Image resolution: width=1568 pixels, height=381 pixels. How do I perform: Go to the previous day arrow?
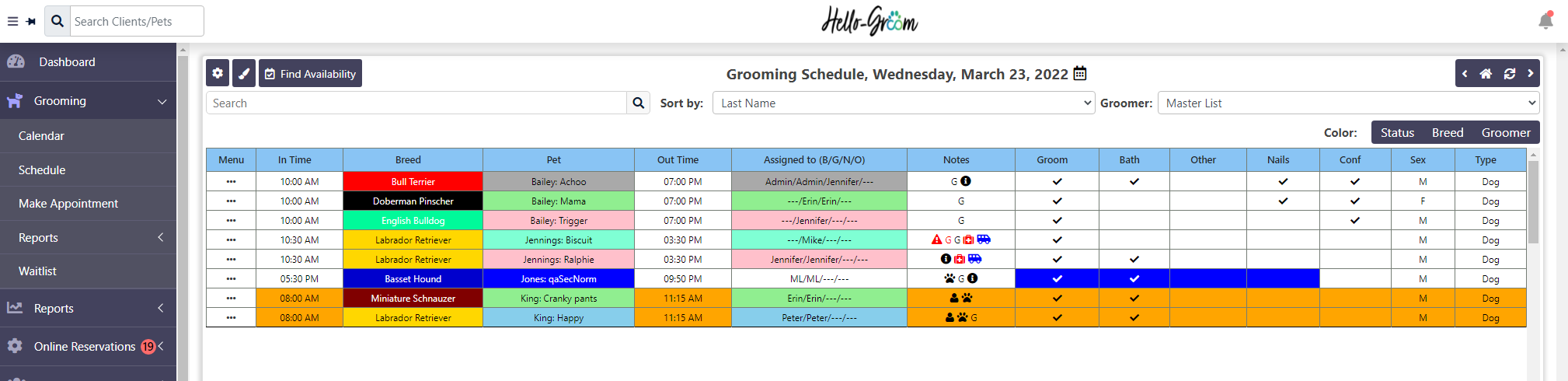(x=1465, y=74)
